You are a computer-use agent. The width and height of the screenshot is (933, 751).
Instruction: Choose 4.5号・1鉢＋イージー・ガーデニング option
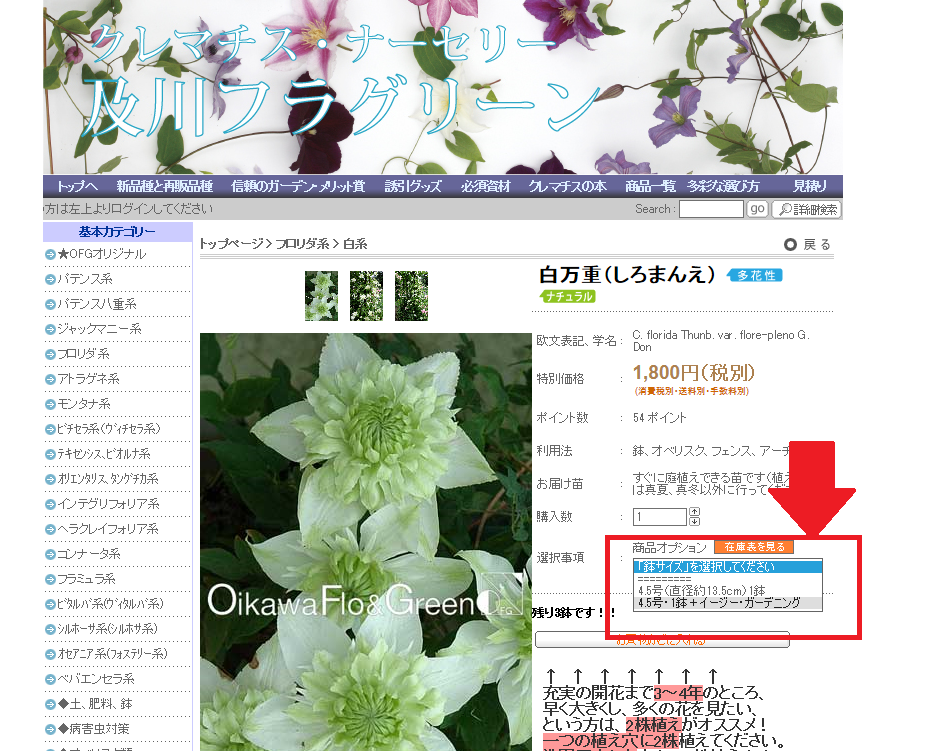[728, 603]
